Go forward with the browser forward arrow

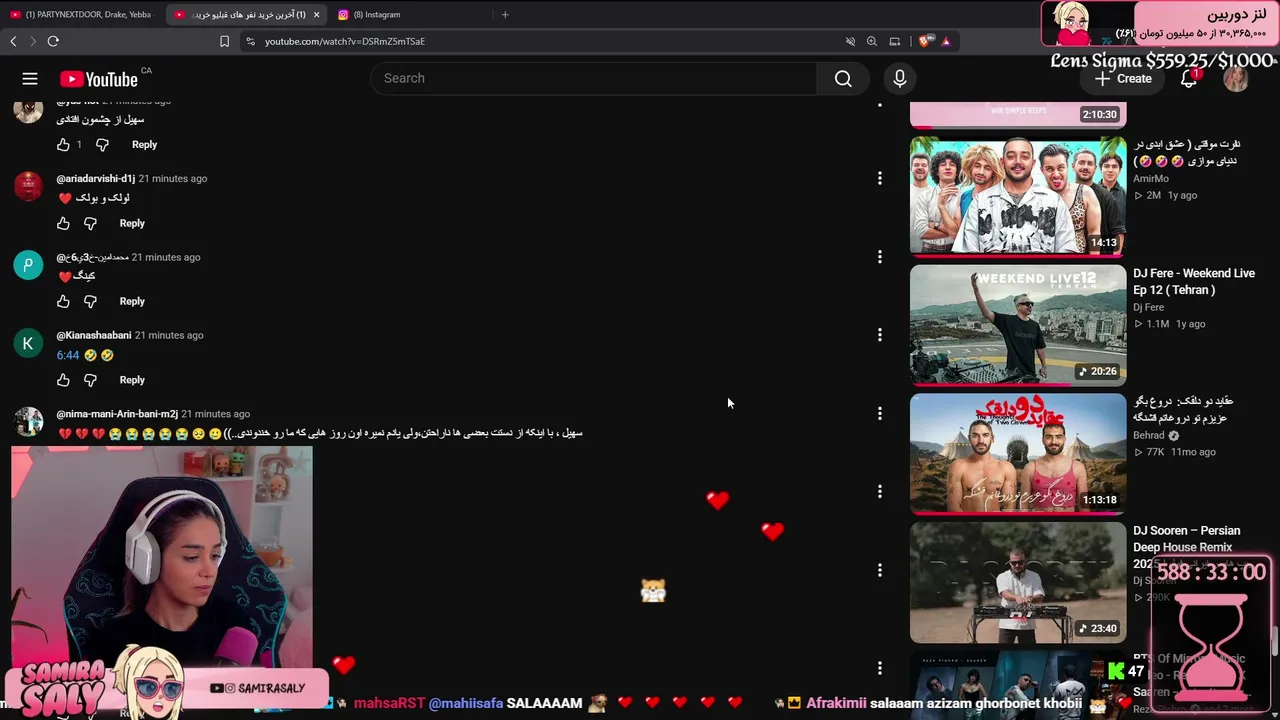point(32,41)
